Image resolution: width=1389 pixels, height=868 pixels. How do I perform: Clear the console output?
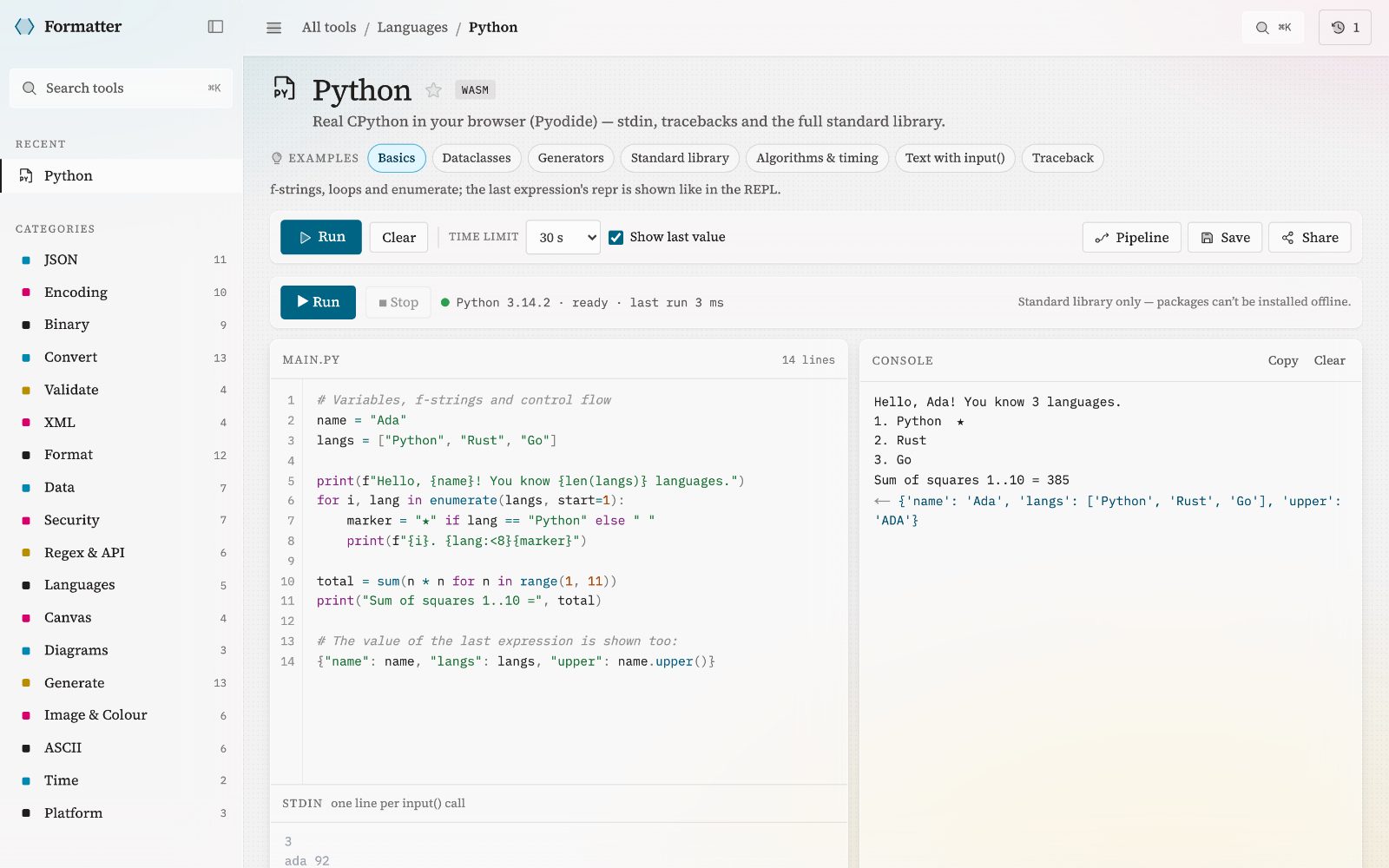[1329, 360]
